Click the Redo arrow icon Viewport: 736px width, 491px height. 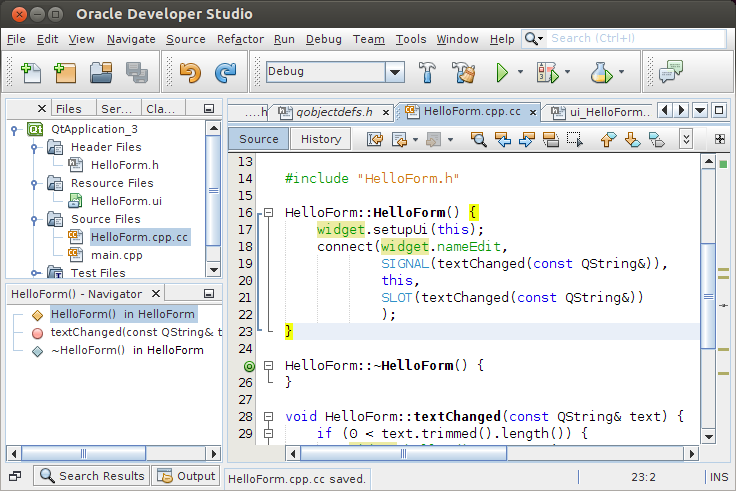point(225,72)
